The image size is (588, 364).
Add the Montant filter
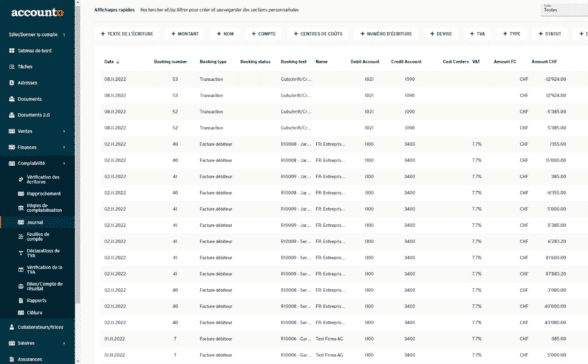coord(185,34)
